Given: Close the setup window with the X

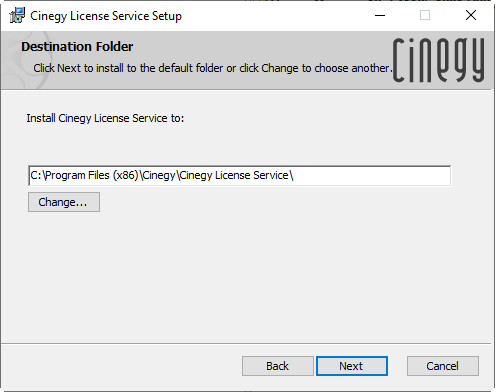Looking at the screenshot, I should coord(471,15).
